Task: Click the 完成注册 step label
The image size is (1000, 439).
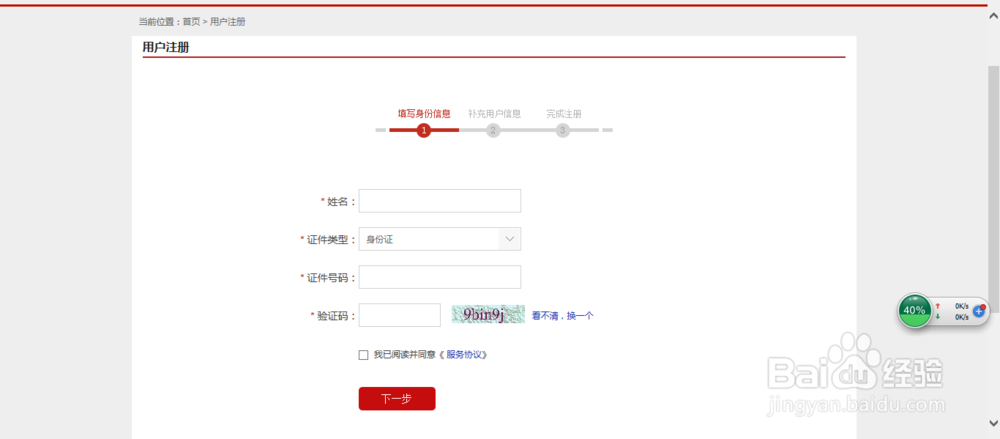Action: pos(564,114)
